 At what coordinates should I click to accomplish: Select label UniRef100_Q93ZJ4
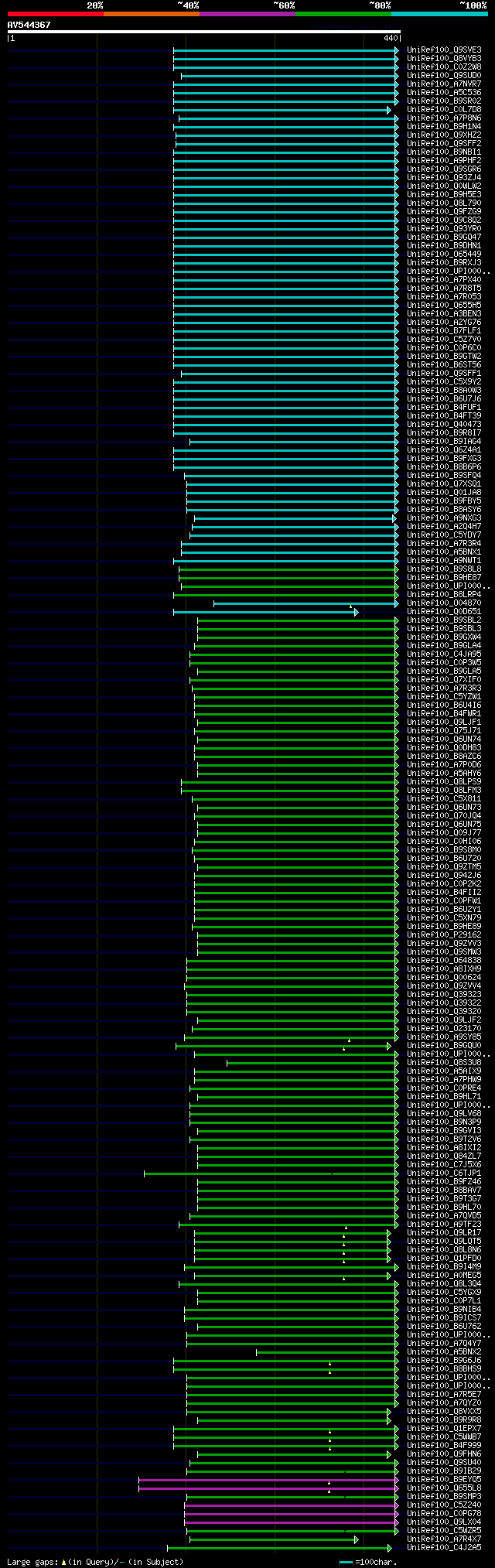[444, 177]
